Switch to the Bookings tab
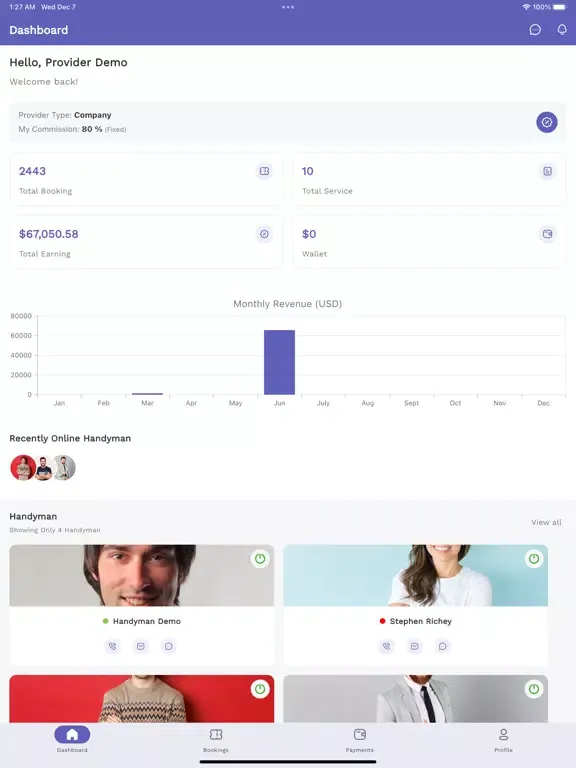This screenshot has width=576, height=768. tap(216, 739)
